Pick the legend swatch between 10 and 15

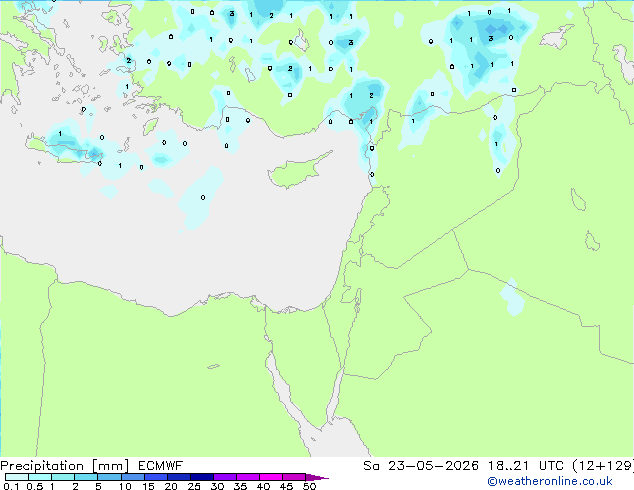pyautogui.click(x=132, y=477)
